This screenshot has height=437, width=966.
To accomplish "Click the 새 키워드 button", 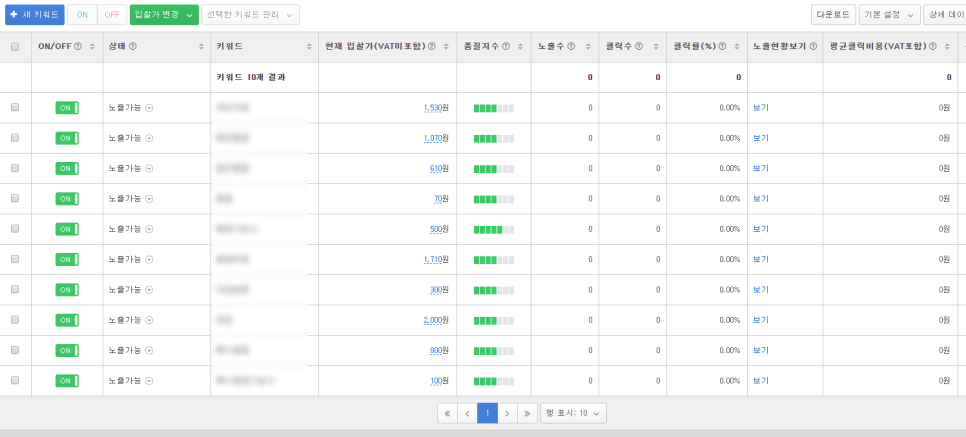I will (34, 15).
